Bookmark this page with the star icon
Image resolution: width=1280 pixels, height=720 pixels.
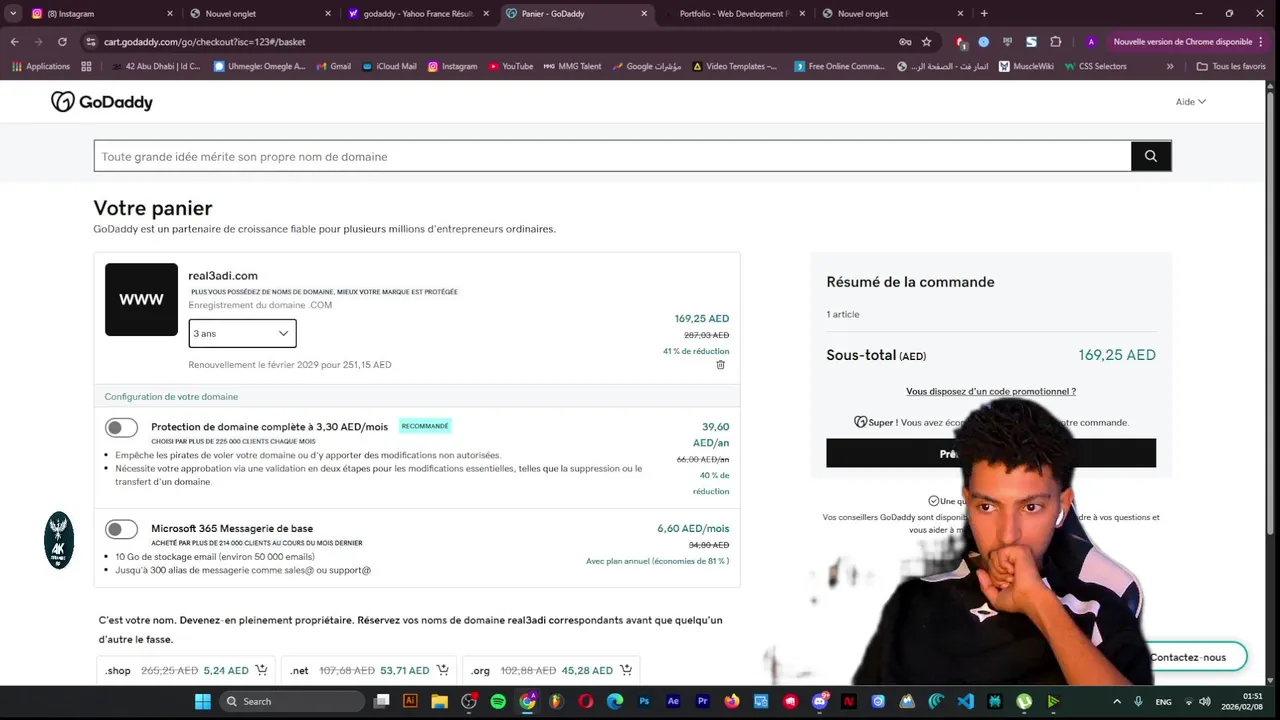point(927,42)
